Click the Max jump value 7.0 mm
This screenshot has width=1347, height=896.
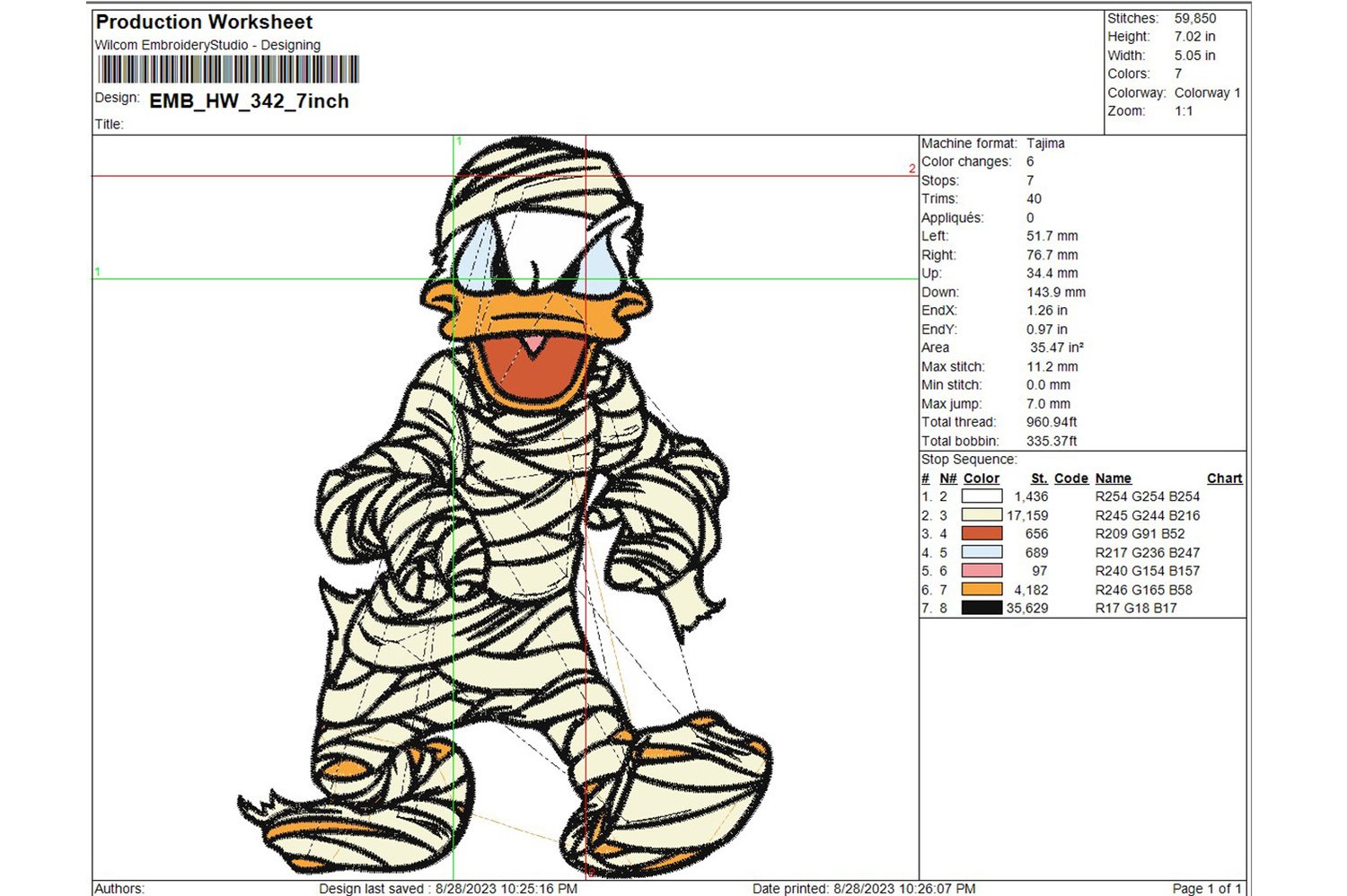pos(1048,404)
